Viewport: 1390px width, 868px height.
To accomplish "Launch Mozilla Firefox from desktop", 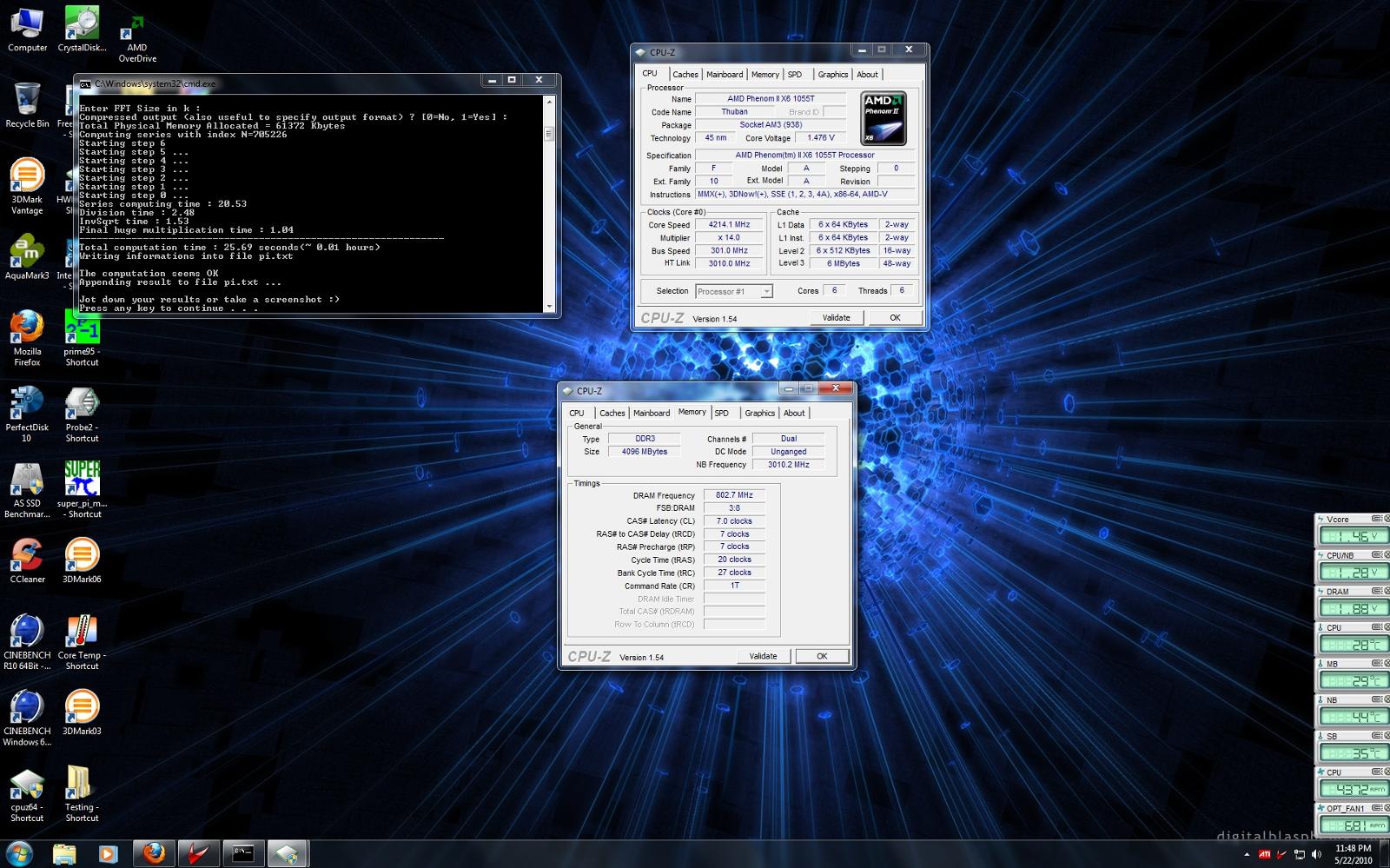I will point(27,338).
